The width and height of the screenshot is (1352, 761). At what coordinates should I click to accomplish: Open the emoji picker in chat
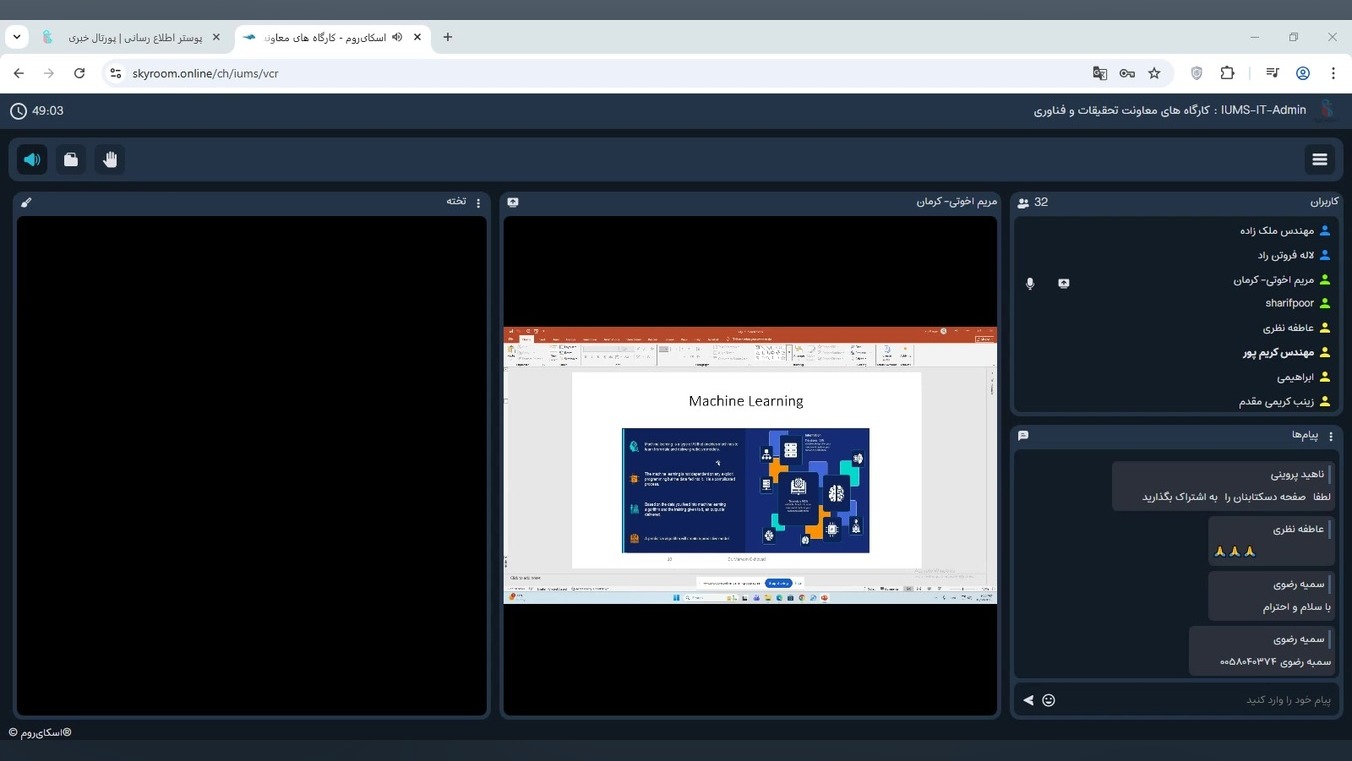[x=1048, y=700]
